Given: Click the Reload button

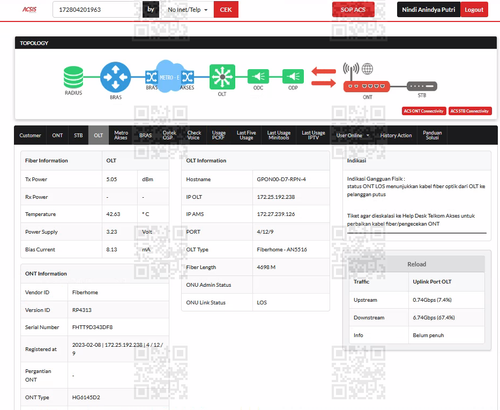Looking at the screenshot, I should (x=417, y=264).
